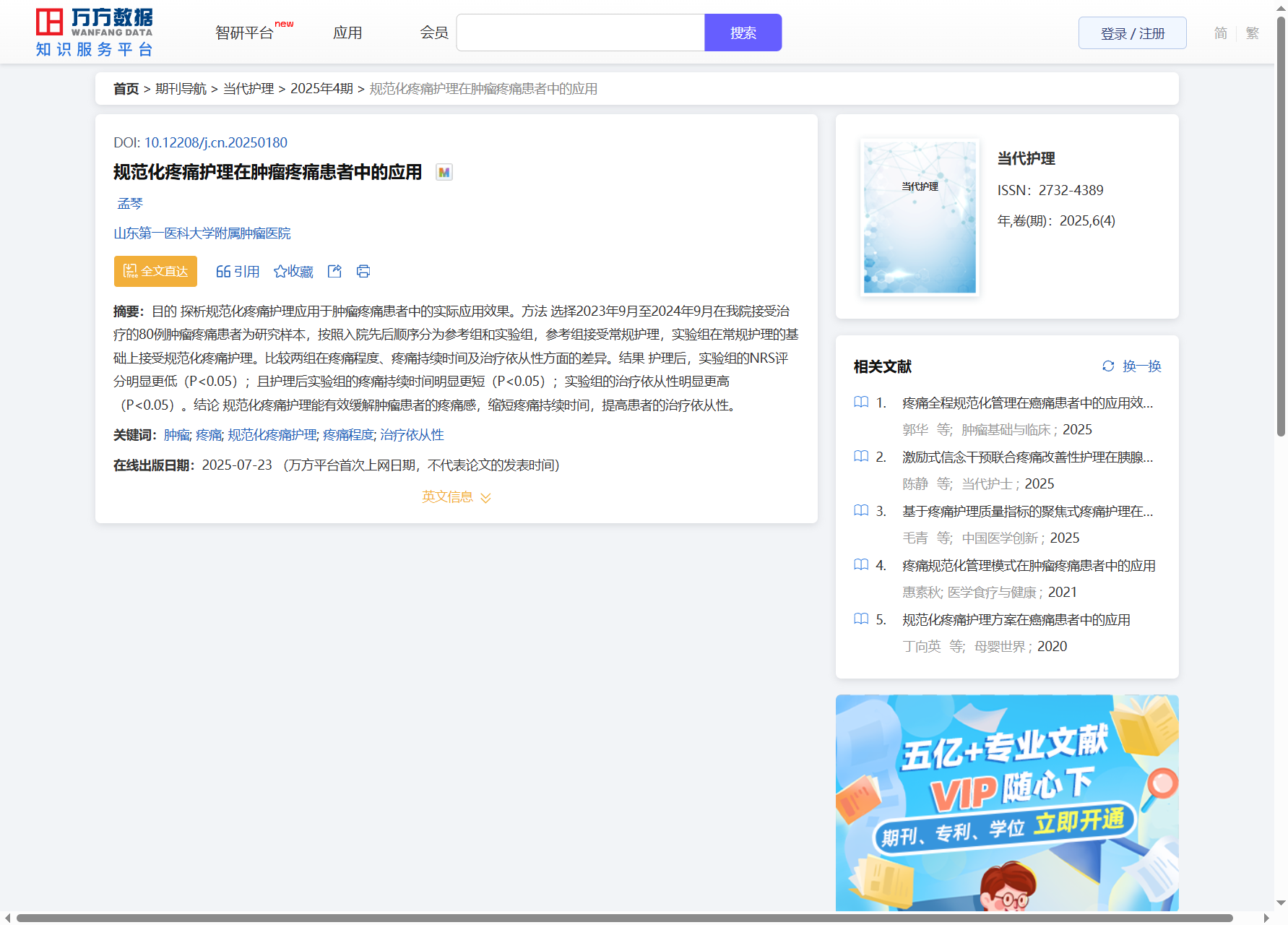Click the 全文直达 button

(x=155, y=271)
